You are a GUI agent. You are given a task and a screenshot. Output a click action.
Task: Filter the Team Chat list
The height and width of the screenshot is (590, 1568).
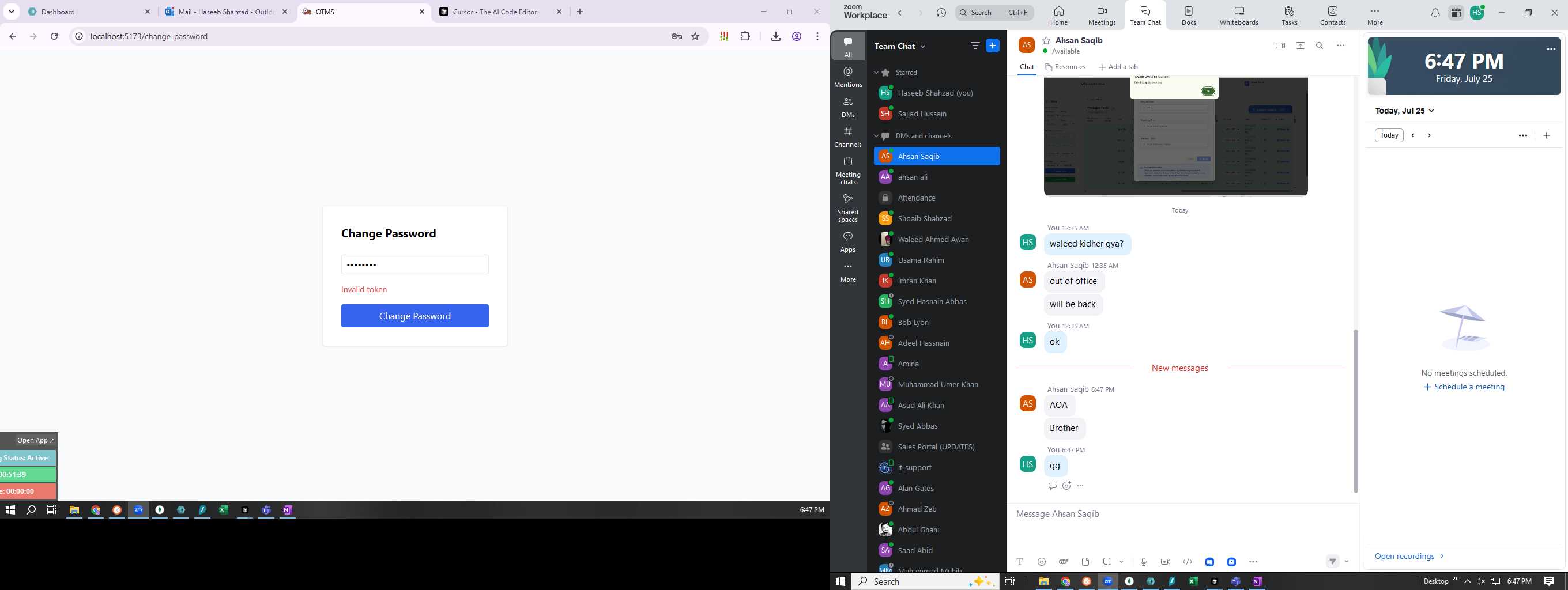(974, 46)
